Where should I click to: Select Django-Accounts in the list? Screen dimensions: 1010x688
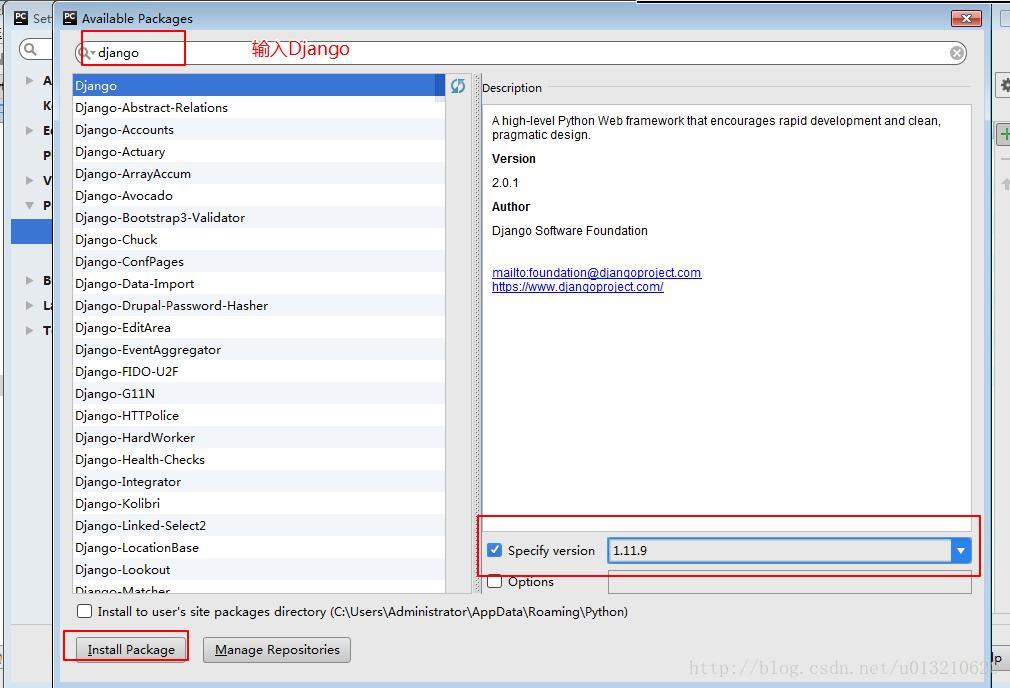pyautogui.click(x=259, y=129)
